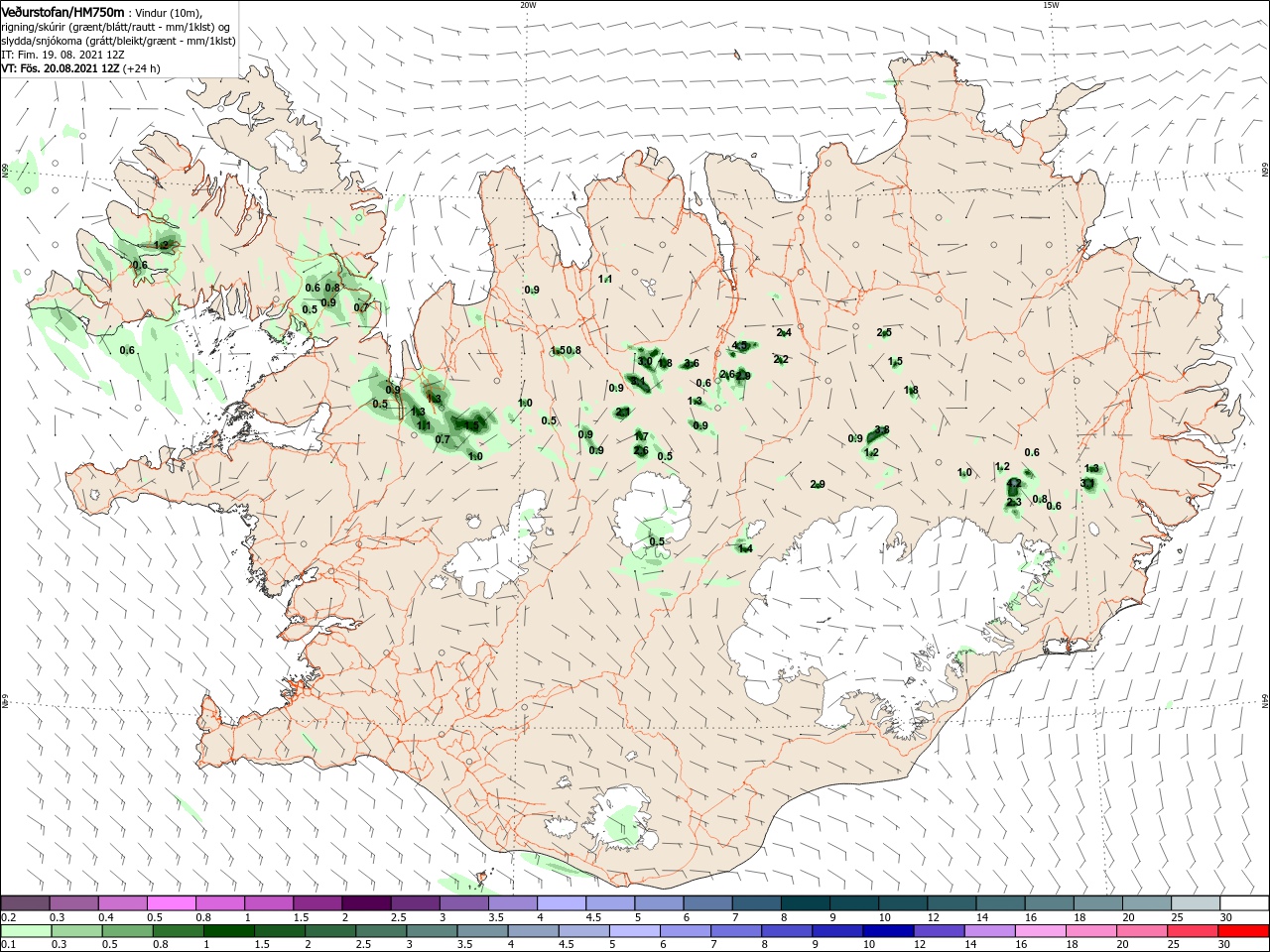
Task: Click the 0.4 legend scale label
Action: [x=106, y=917]
